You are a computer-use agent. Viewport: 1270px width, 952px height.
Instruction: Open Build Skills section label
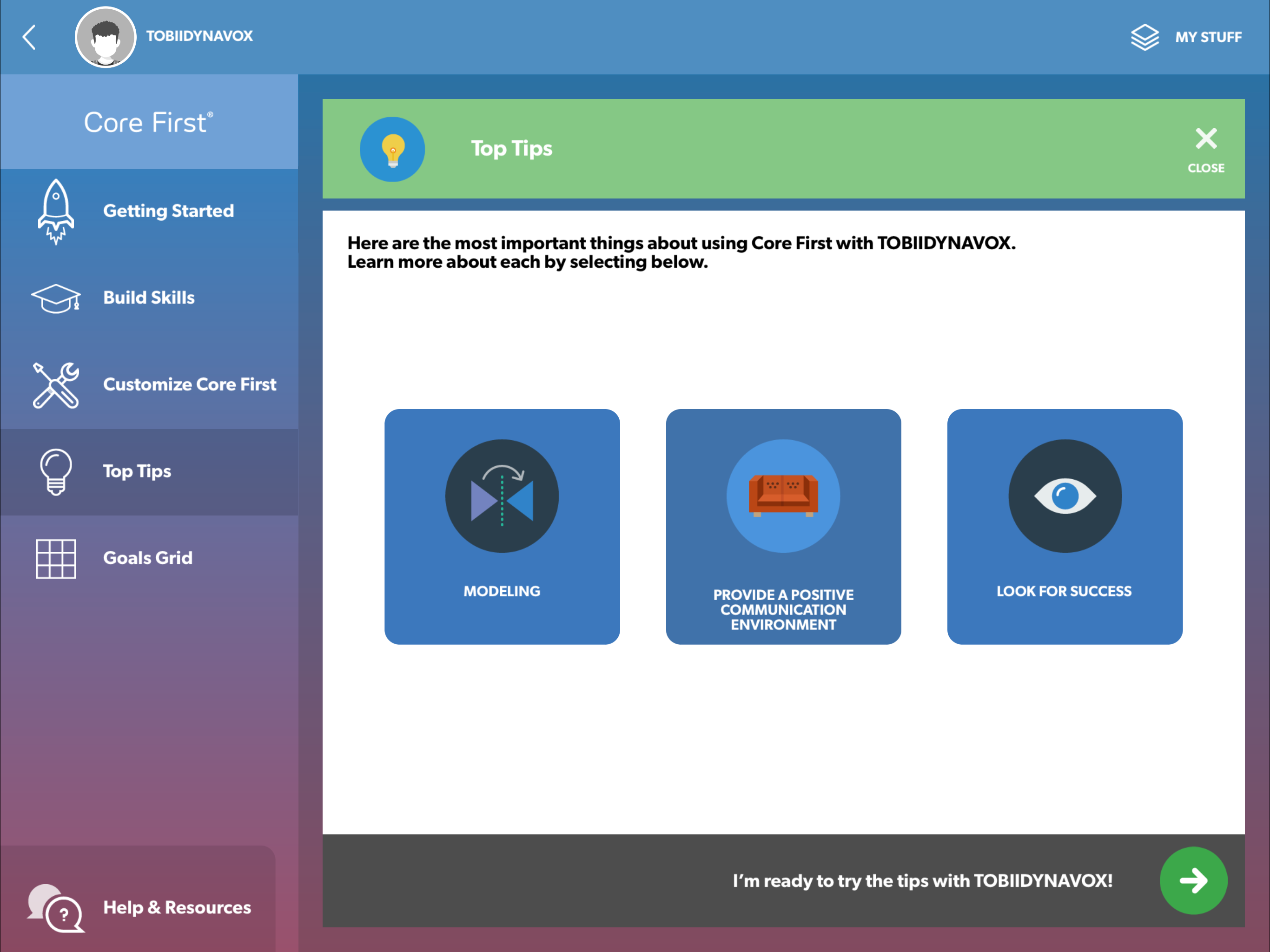(149, 298)
